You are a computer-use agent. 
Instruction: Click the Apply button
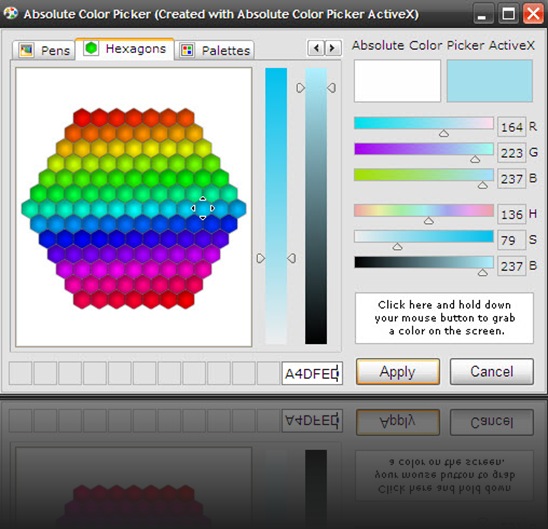(398, 371)
